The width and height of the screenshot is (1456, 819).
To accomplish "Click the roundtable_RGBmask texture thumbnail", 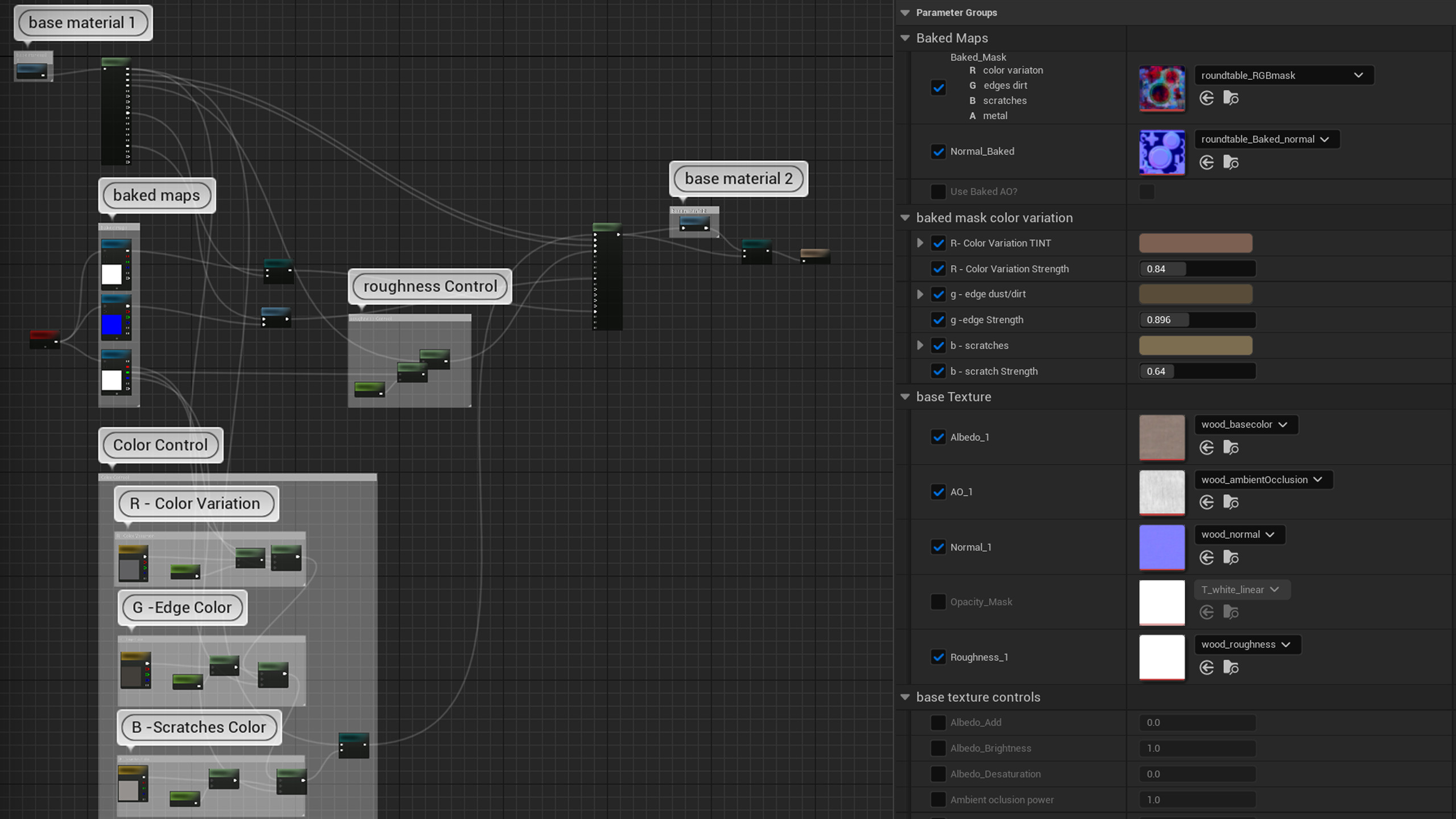I will point(1162,89).
